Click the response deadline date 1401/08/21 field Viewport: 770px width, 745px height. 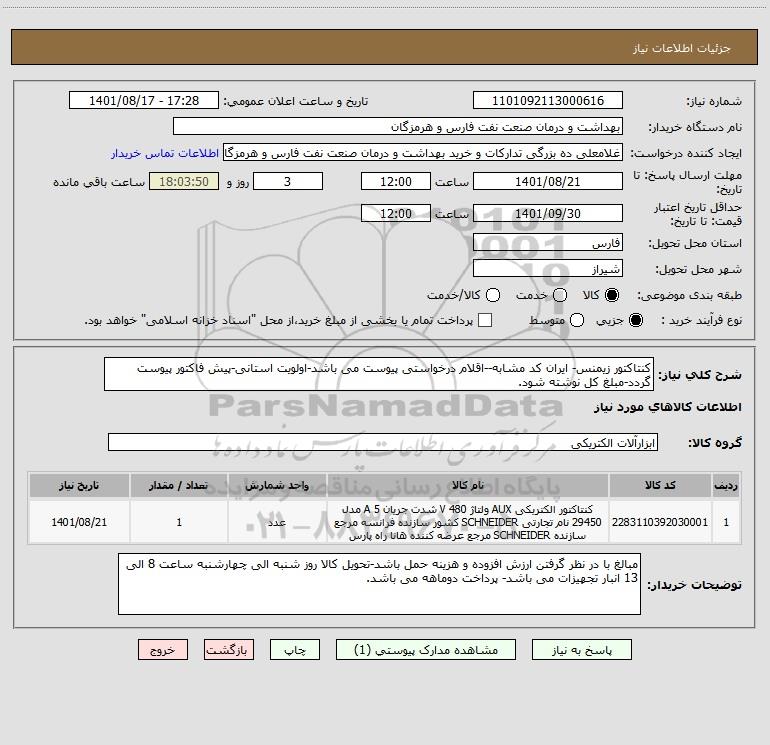tap(548, 181)
